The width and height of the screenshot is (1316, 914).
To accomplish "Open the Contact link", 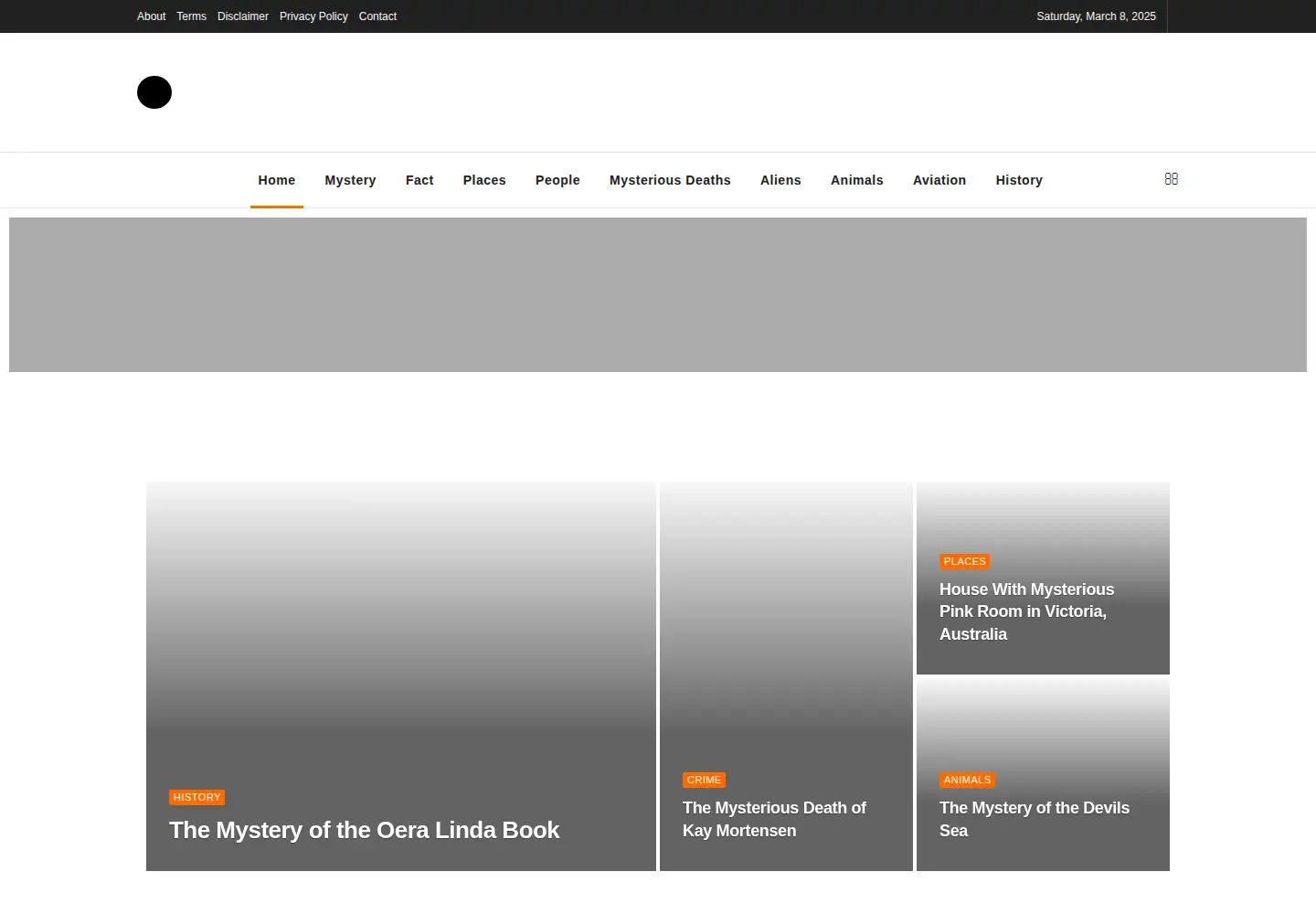I will (377, 16).
